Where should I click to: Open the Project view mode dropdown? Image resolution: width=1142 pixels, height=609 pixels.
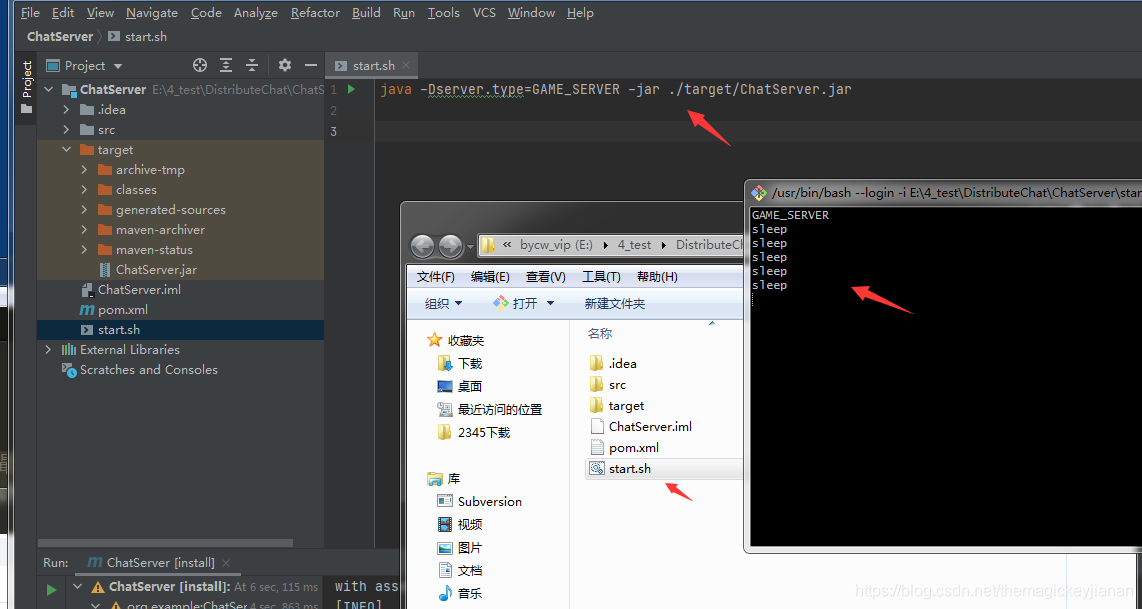click(x=118, y=65)
